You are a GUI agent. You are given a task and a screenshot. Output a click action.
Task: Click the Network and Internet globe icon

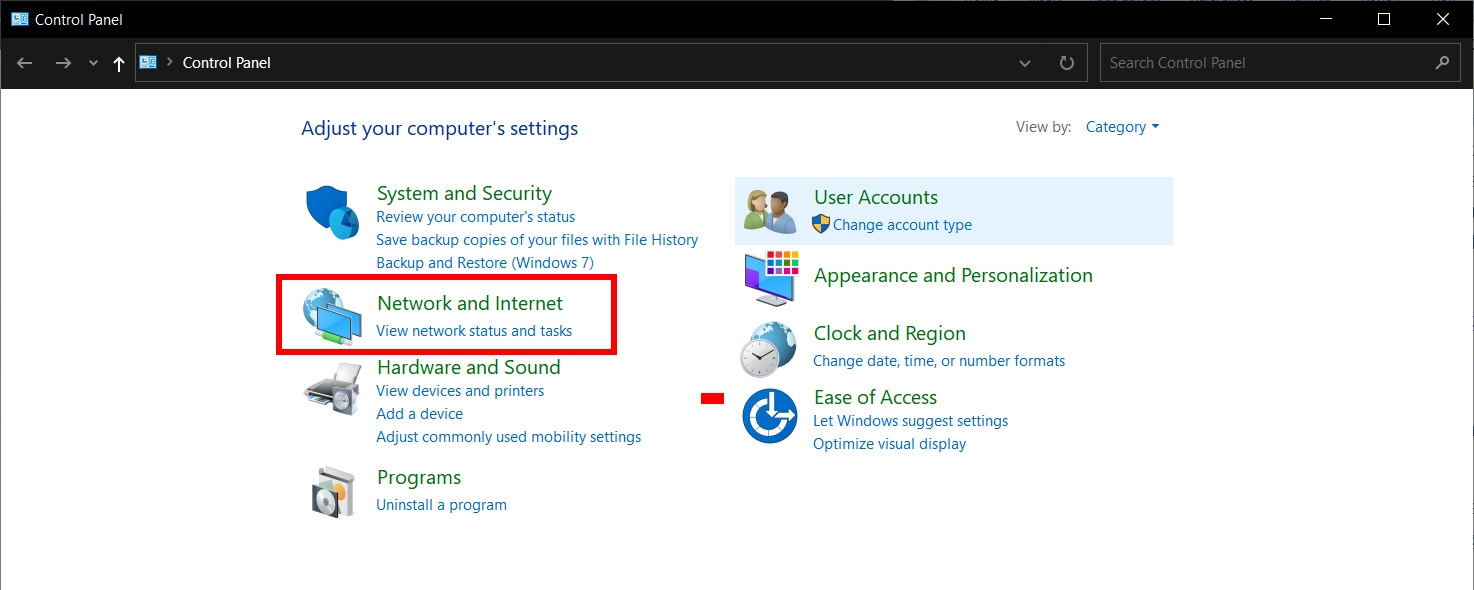click(x=332, y=316)
